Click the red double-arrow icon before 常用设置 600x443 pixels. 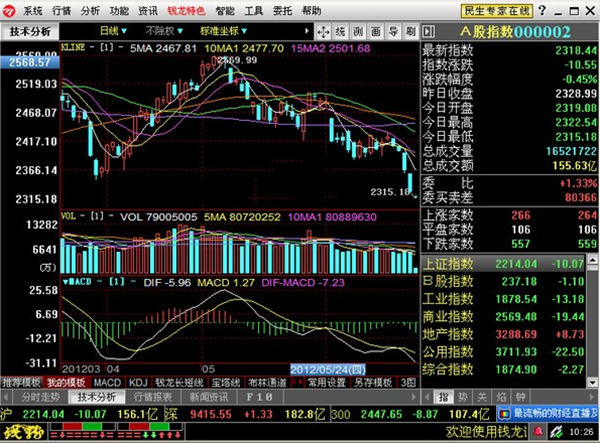click(x=298, y=382)
